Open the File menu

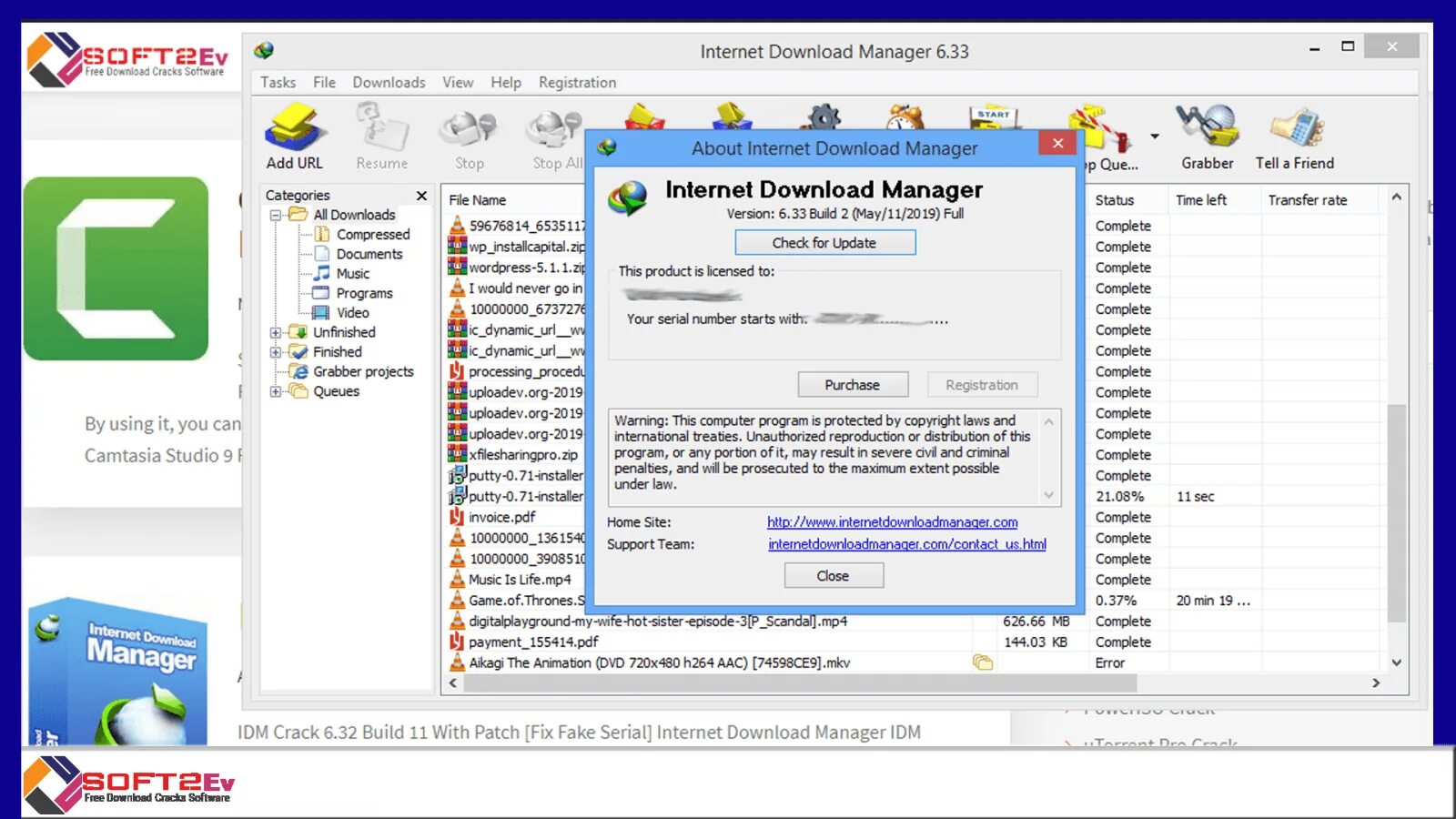coord(324,83)
